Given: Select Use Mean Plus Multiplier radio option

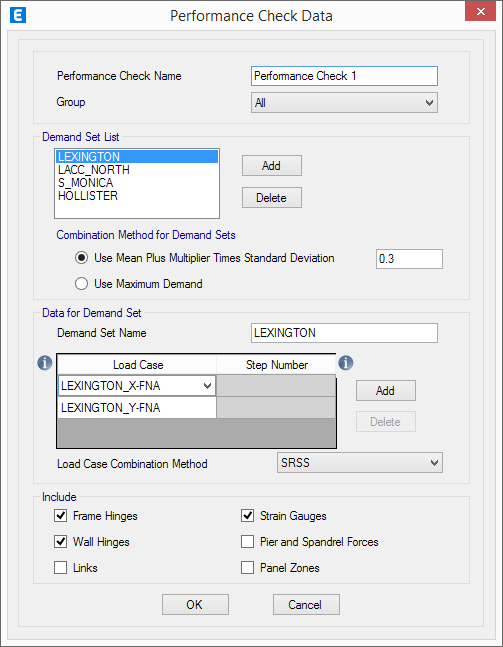Looking at the screenshot, I should pyautogui.click(x=81, y=258).
